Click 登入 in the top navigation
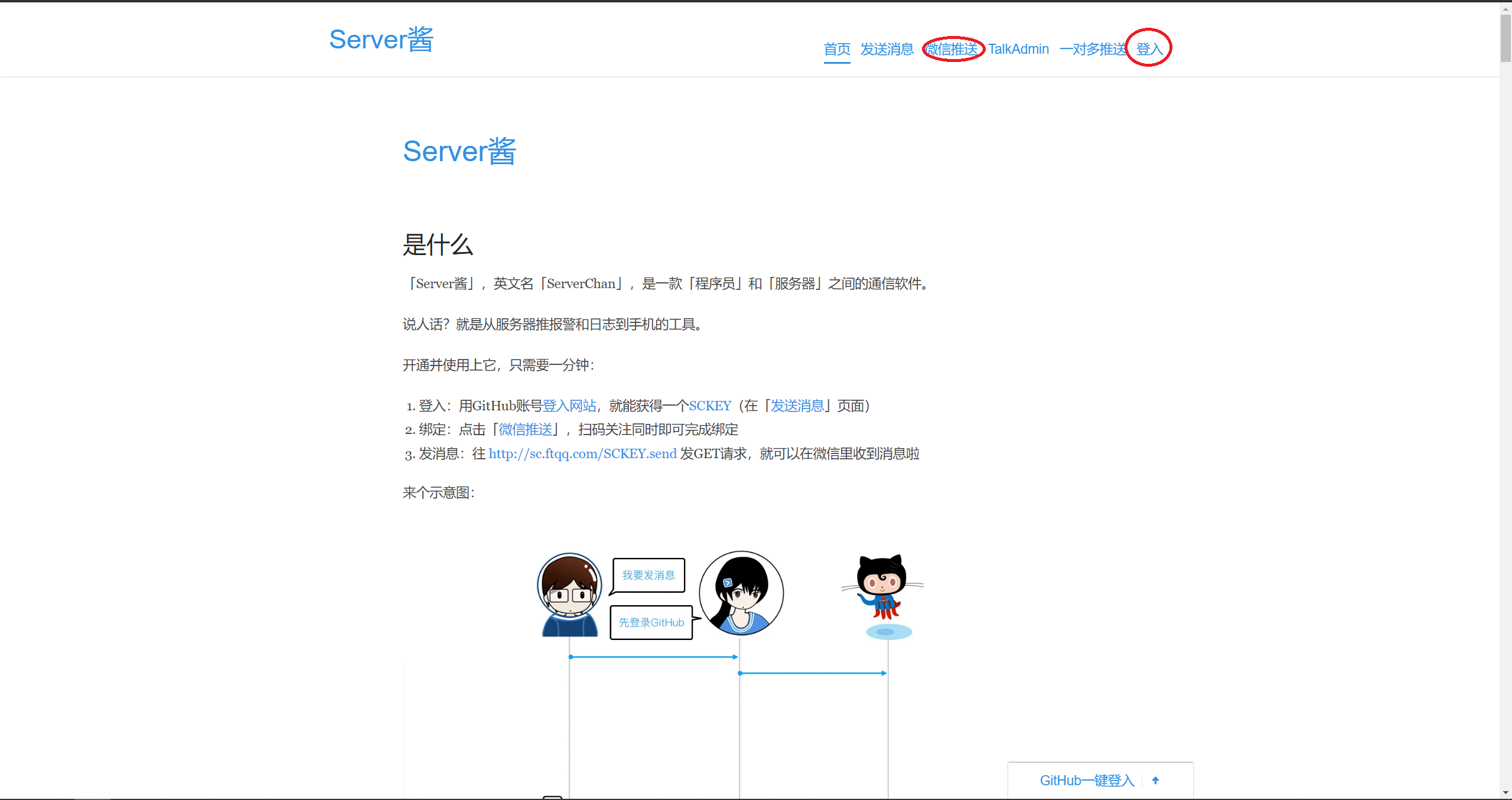 click(1149, 49)
